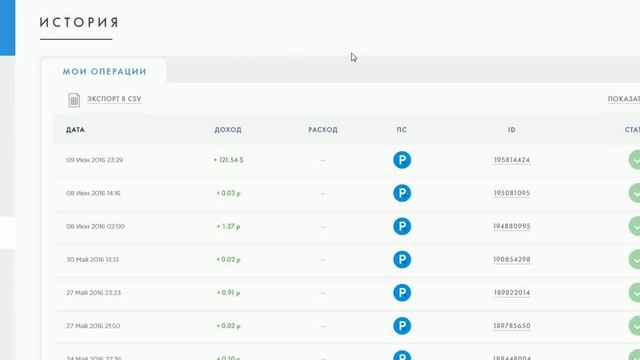Click the date 27 Май 2016 21:50
The image size is (640, 360).
coord(93,326)
